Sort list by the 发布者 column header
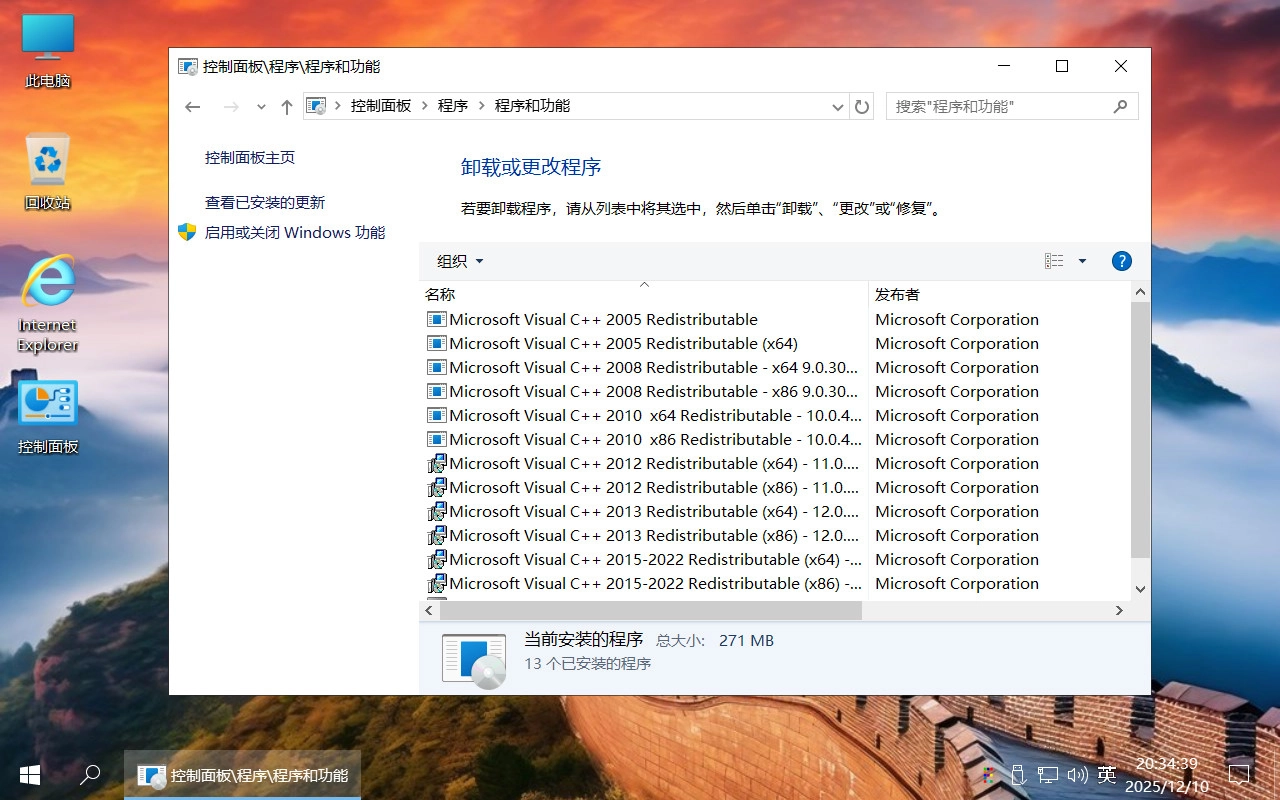 (x=897, y=294)
